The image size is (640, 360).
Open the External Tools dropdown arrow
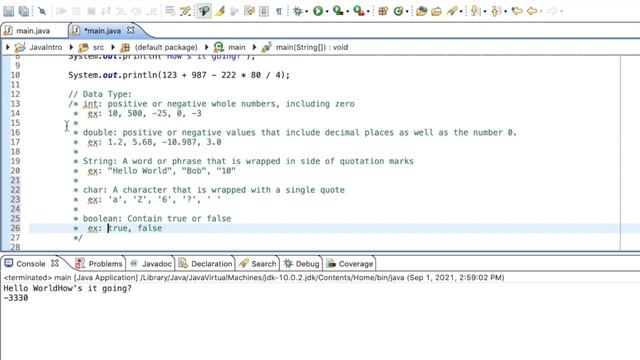click(x=368, y=11)
